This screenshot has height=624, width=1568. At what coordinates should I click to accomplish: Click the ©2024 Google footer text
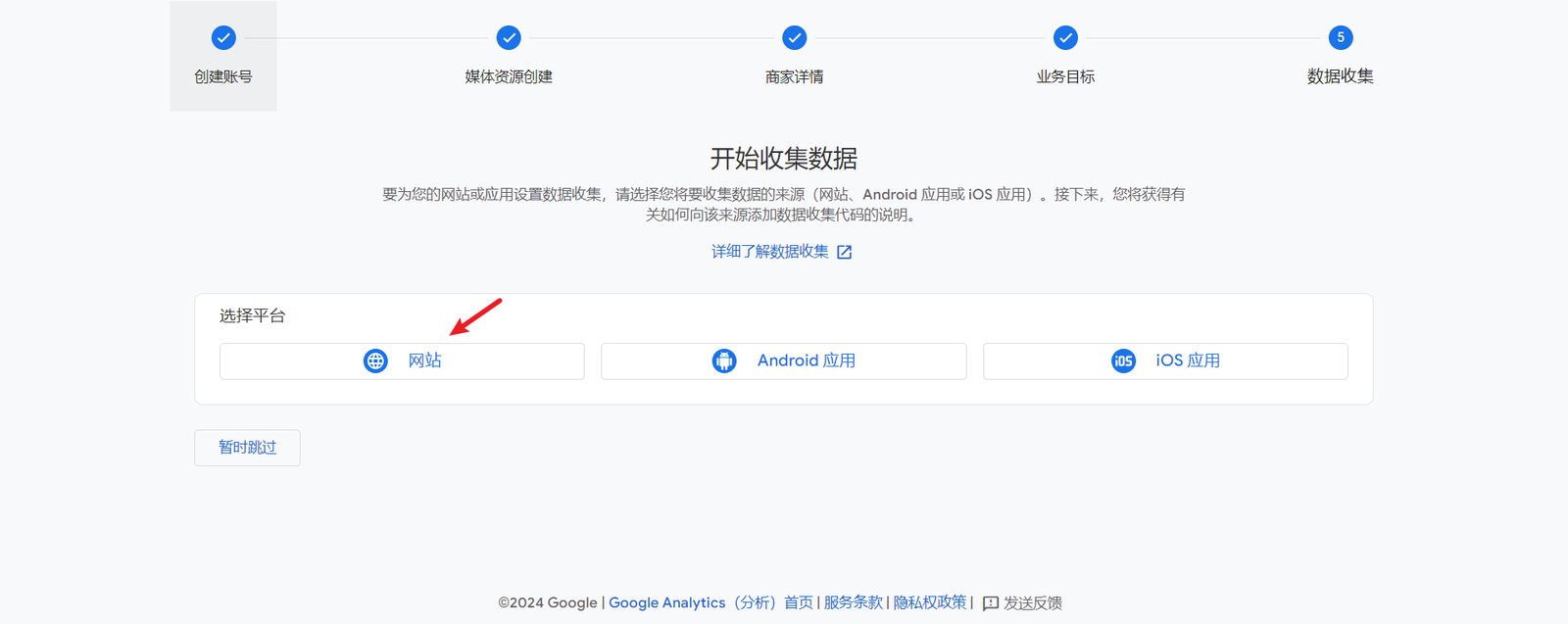(x=548, y=602)
